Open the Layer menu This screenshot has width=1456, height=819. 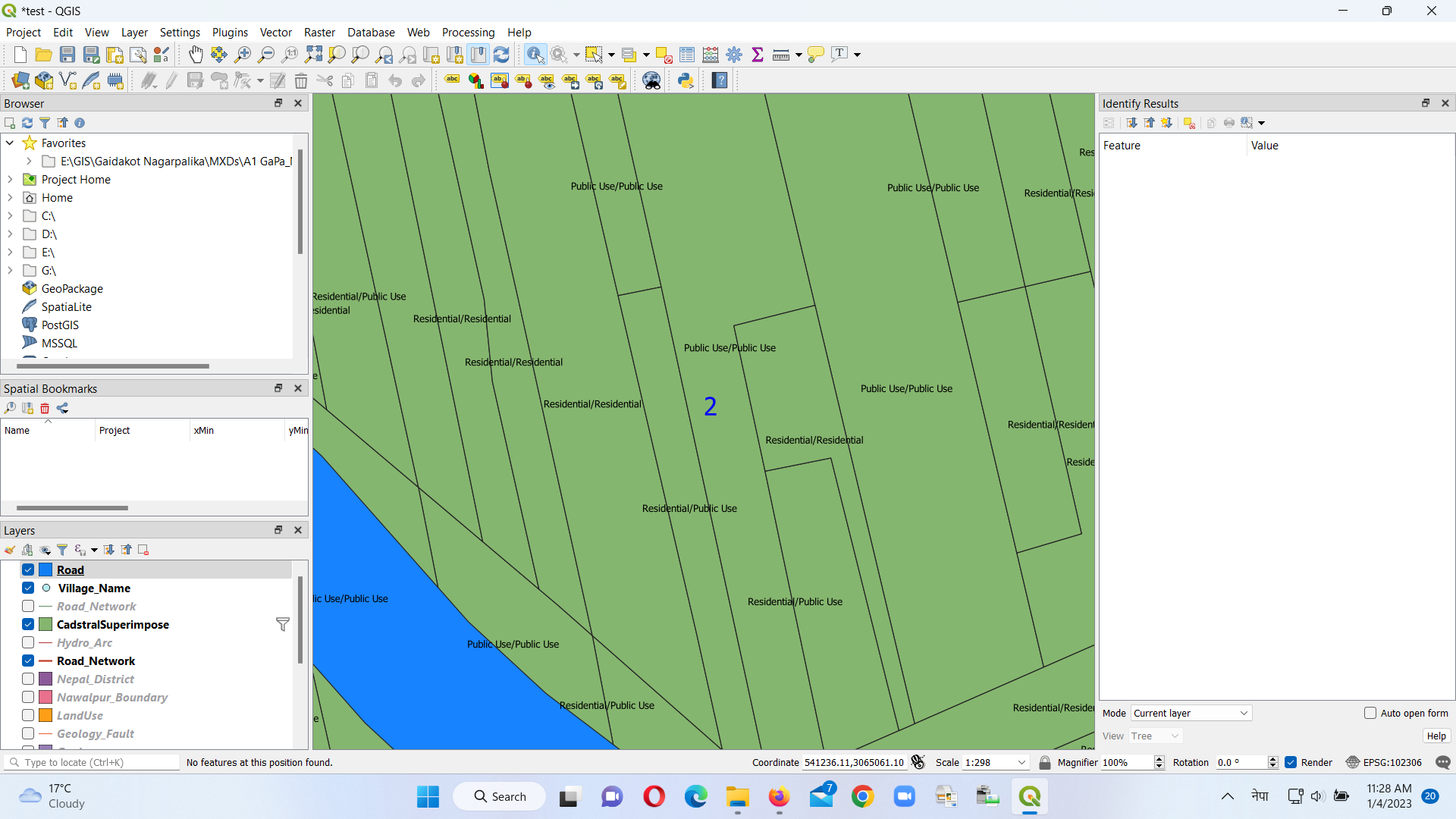point(134,32)
